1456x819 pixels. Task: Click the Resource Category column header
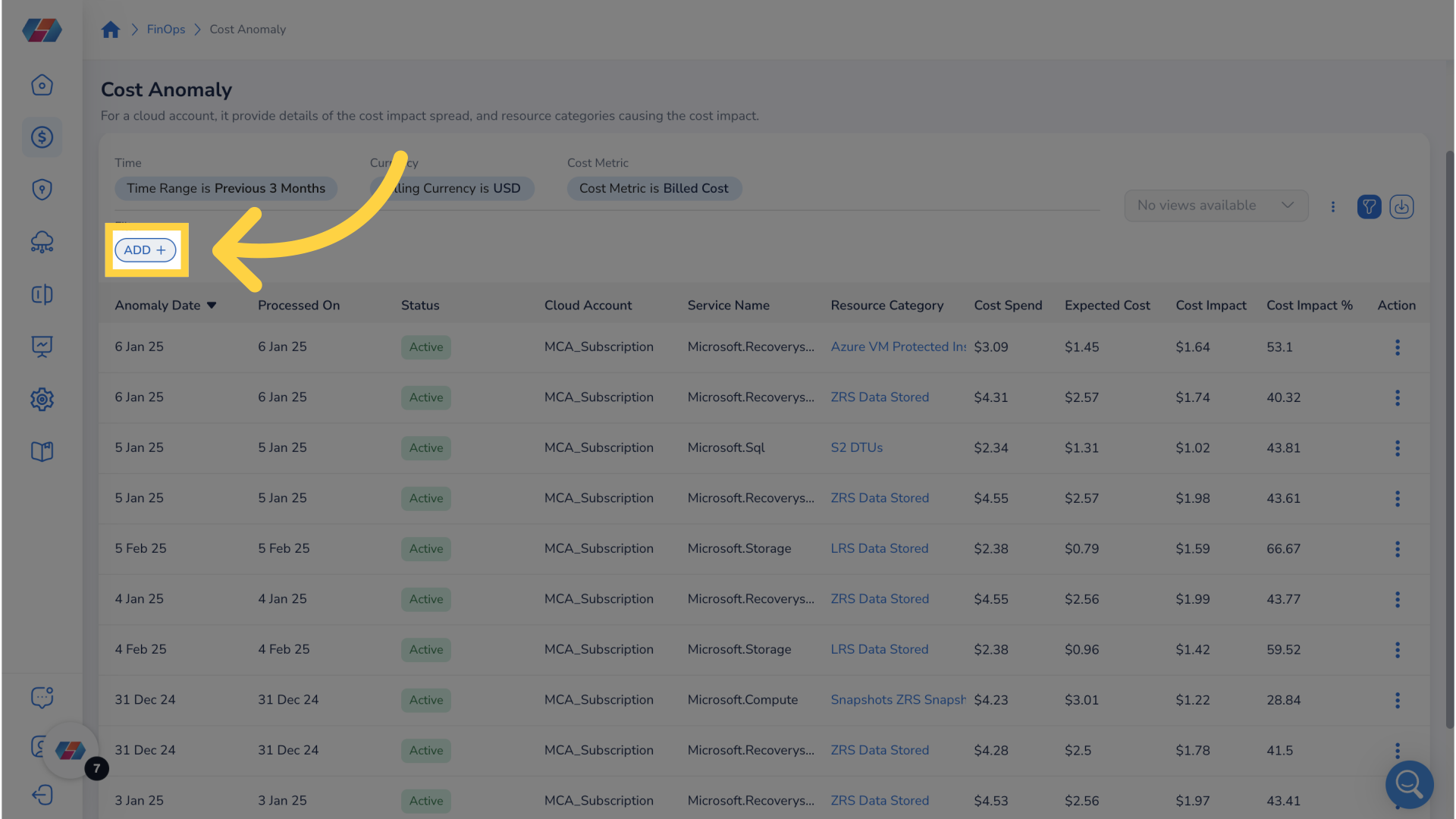(886, 306)
